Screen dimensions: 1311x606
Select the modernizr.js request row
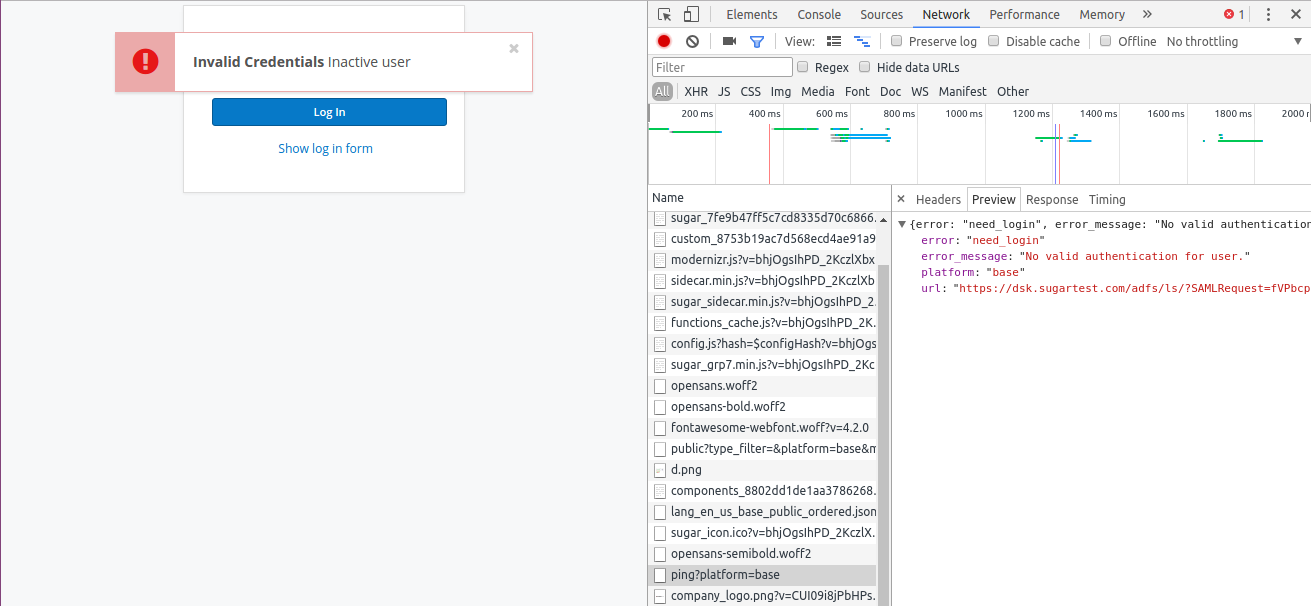pyautogui.click(x=762, y=260)
